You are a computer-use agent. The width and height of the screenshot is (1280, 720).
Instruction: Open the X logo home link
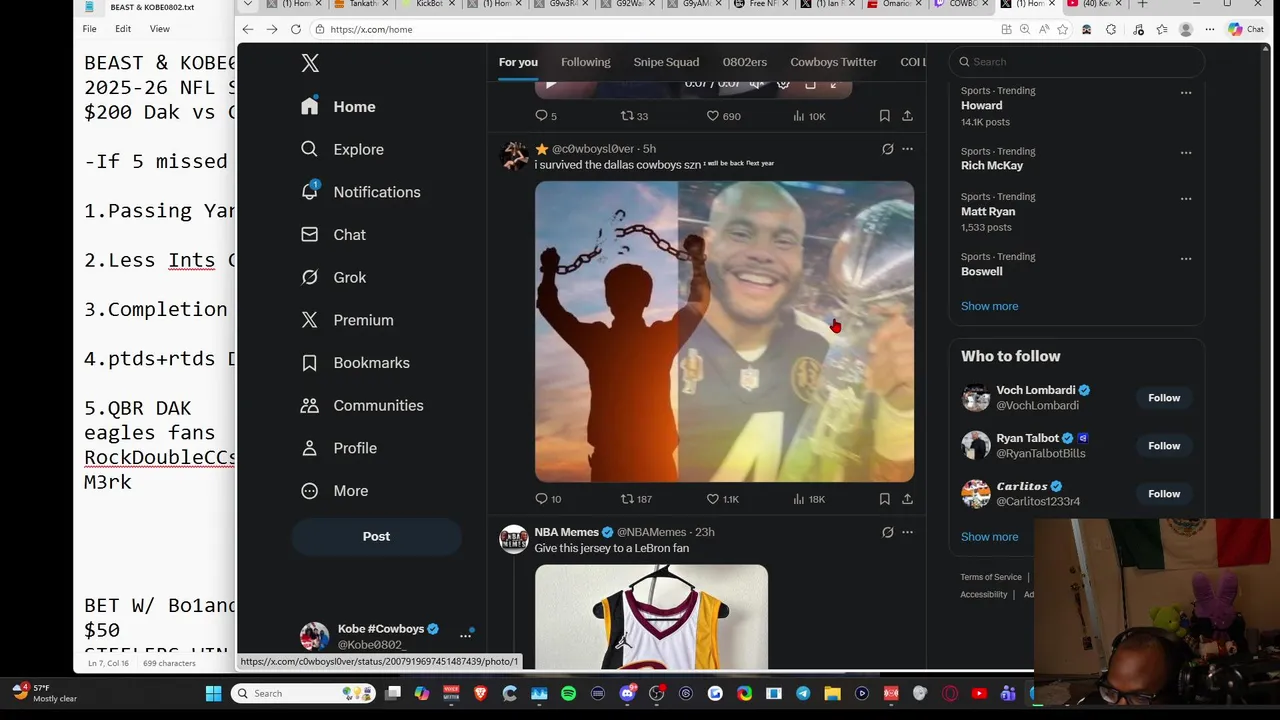[x=310, y=63]
